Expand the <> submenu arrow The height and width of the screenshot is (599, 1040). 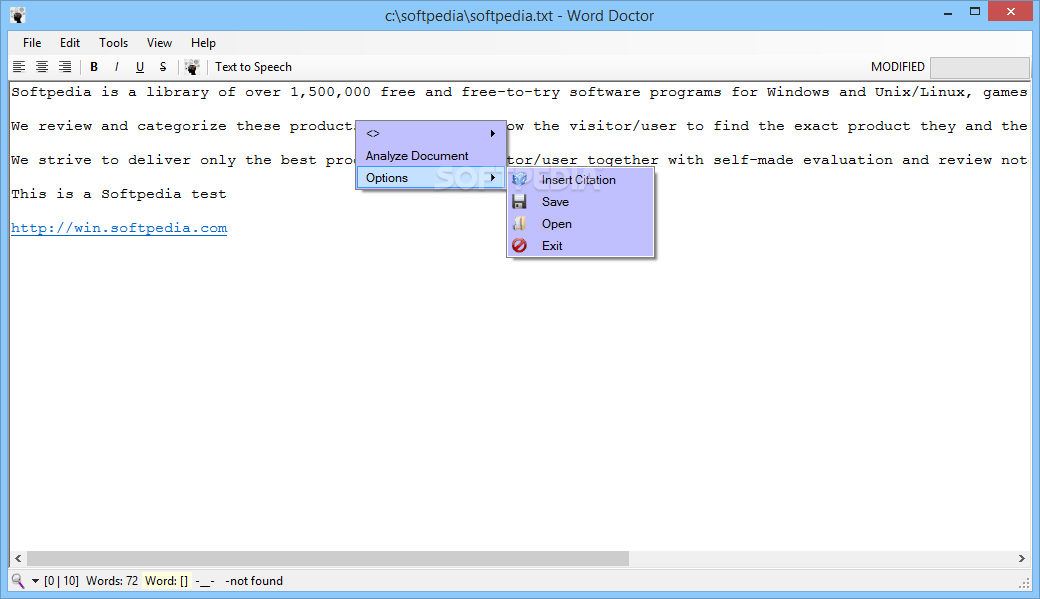(493, 133)
